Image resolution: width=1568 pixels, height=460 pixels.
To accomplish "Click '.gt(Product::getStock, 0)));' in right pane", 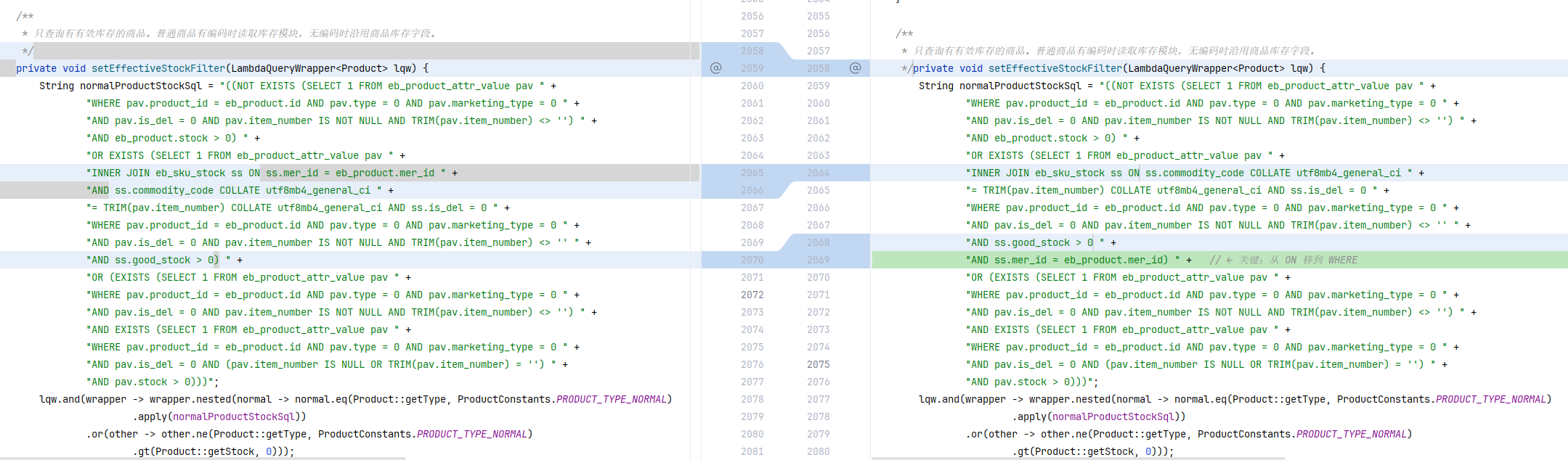I will point(1093,451).
